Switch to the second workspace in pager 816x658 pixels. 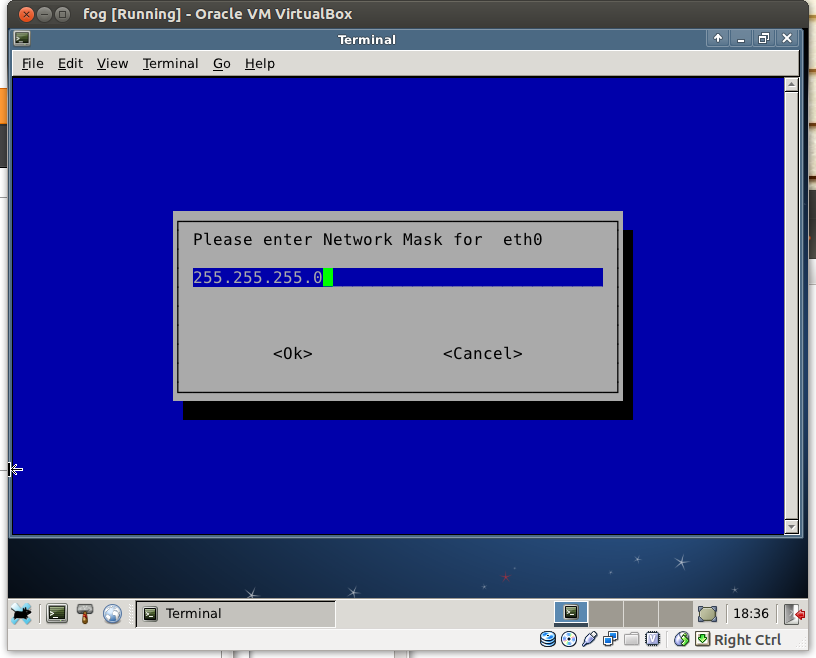coord(606,613)
